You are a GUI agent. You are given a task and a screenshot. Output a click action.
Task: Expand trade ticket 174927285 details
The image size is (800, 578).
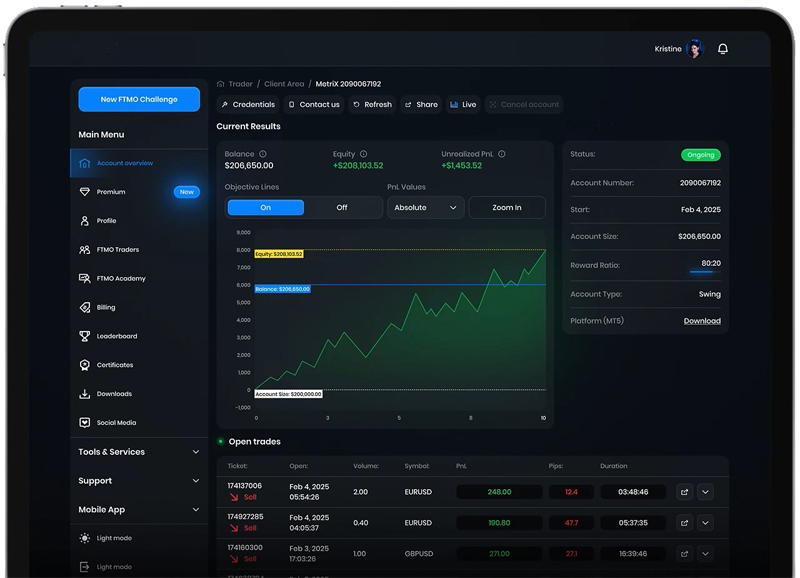(705, 523)
